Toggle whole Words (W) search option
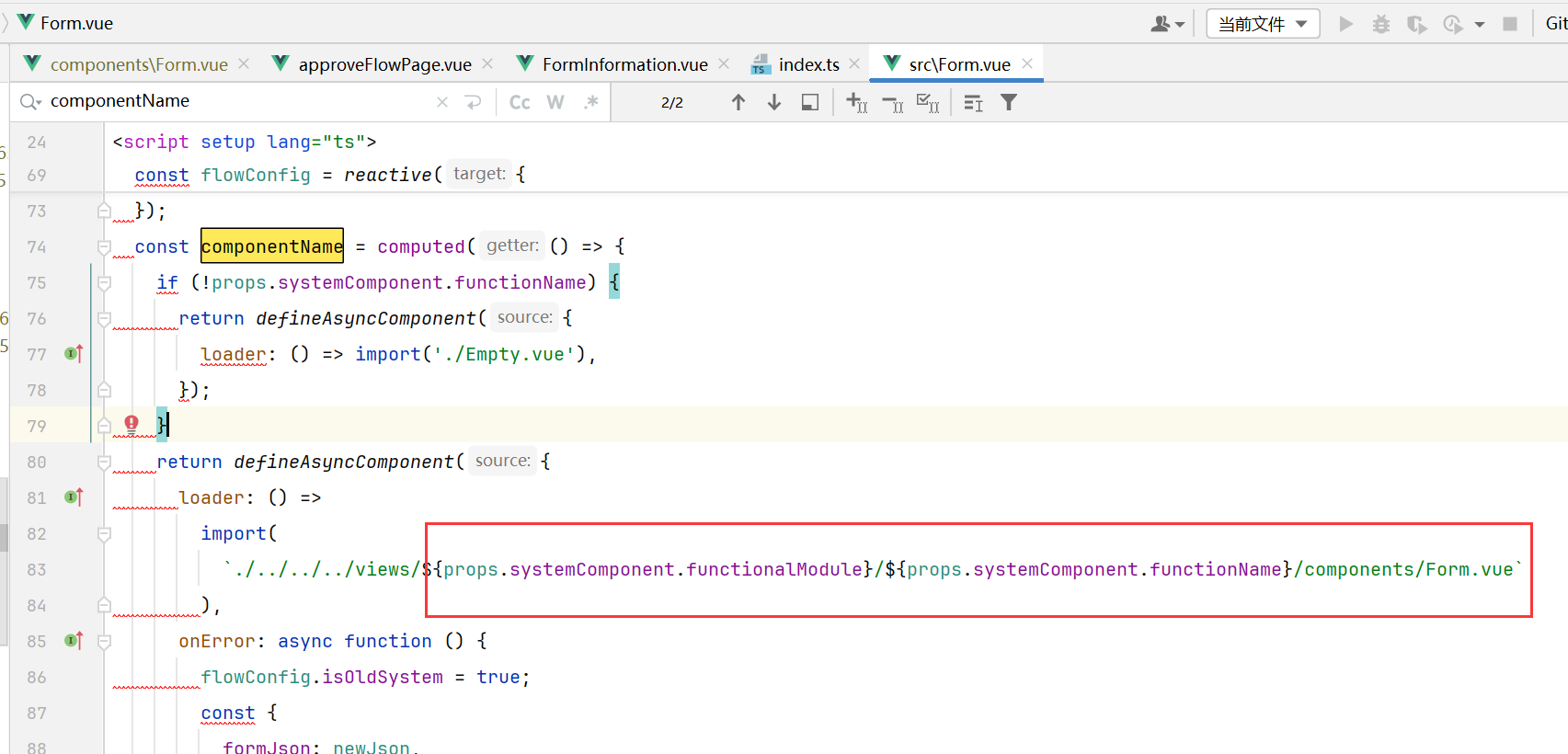 [555, 102]
